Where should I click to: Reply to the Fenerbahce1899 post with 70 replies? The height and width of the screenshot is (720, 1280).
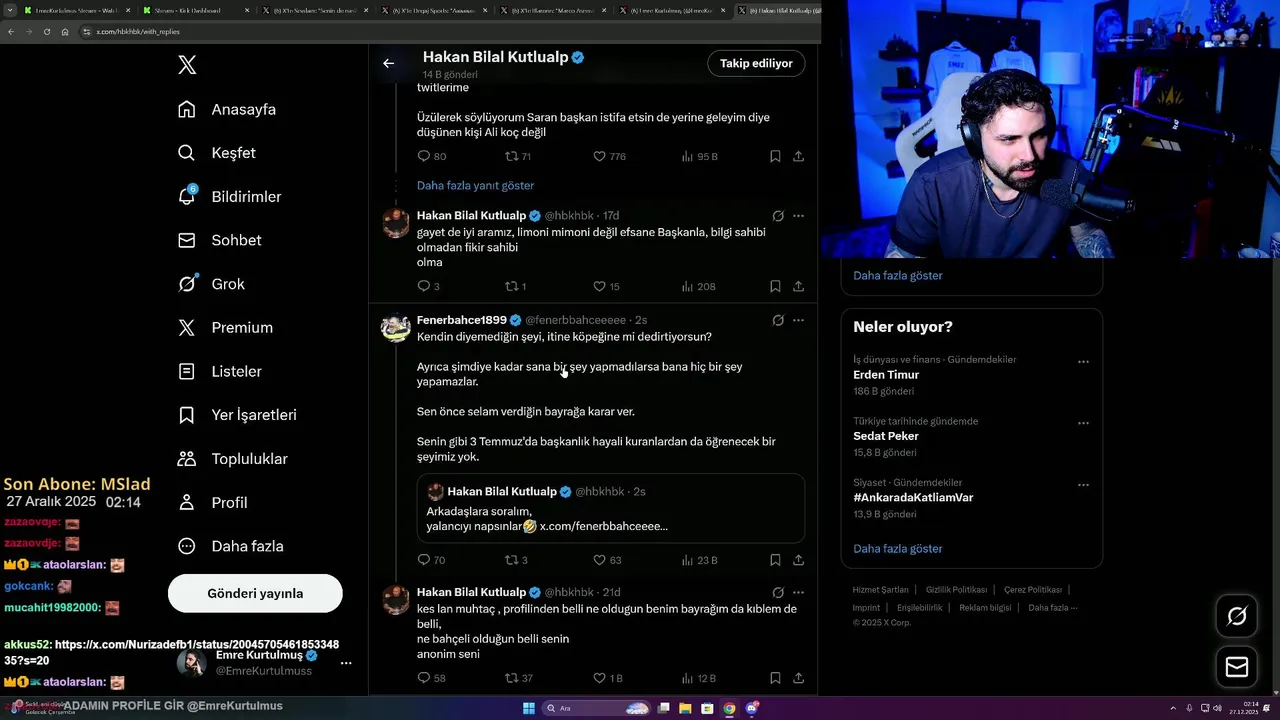(x=431, y=560)
